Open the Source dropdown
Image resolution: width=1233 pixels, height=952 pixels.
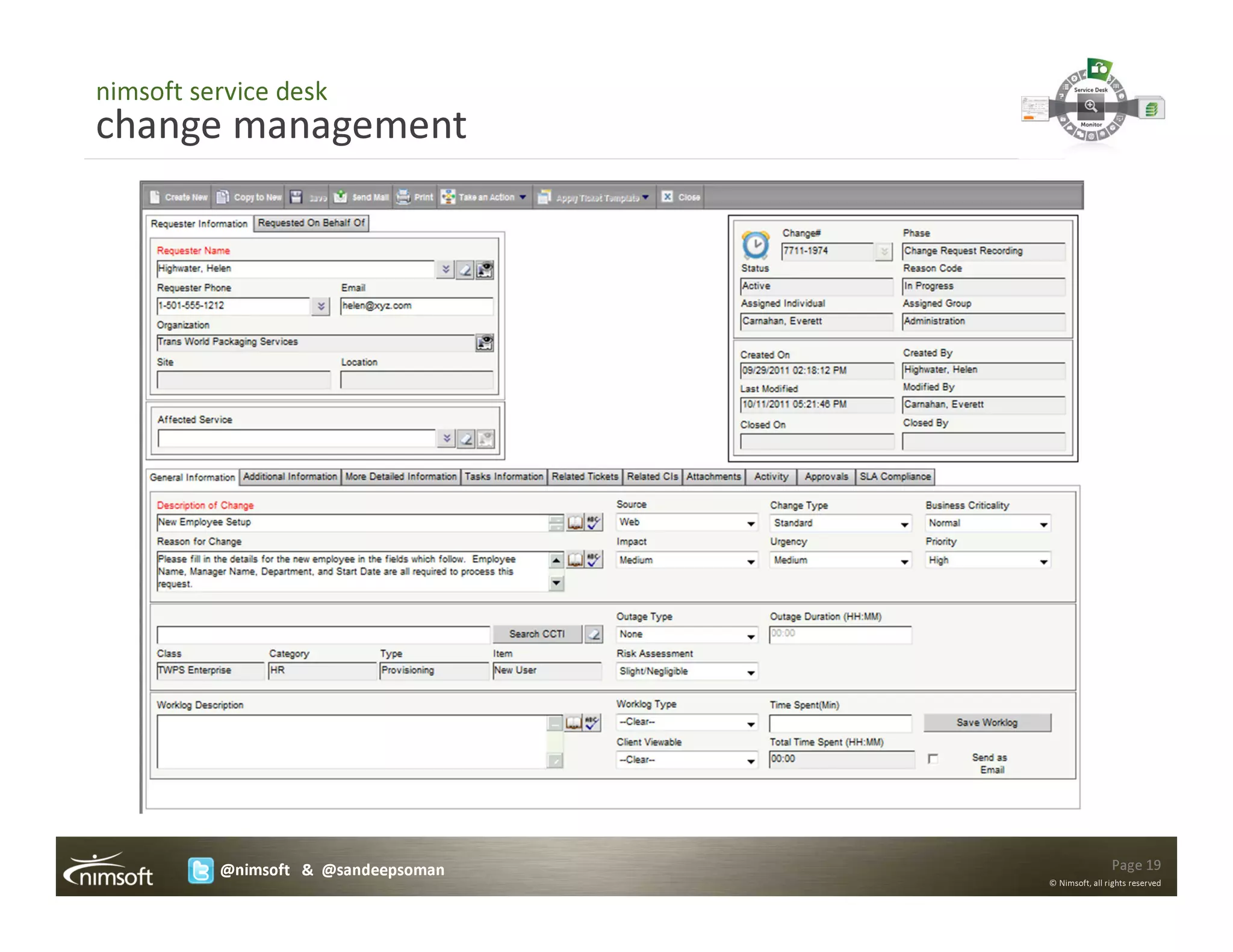point(687,523)
